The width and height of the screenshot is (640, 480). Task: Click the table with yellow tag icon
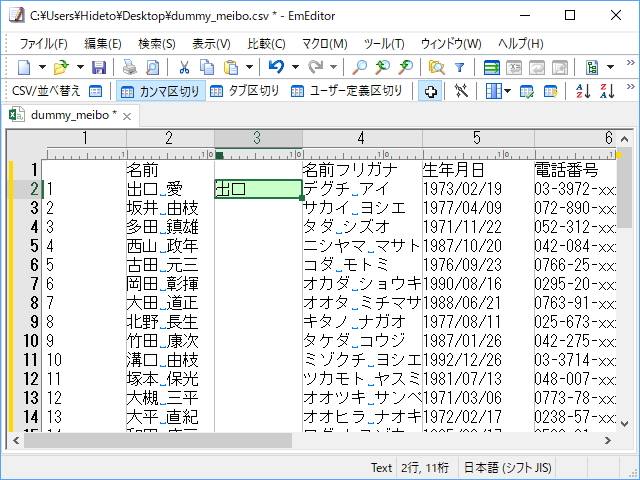(x=551, y=91)
